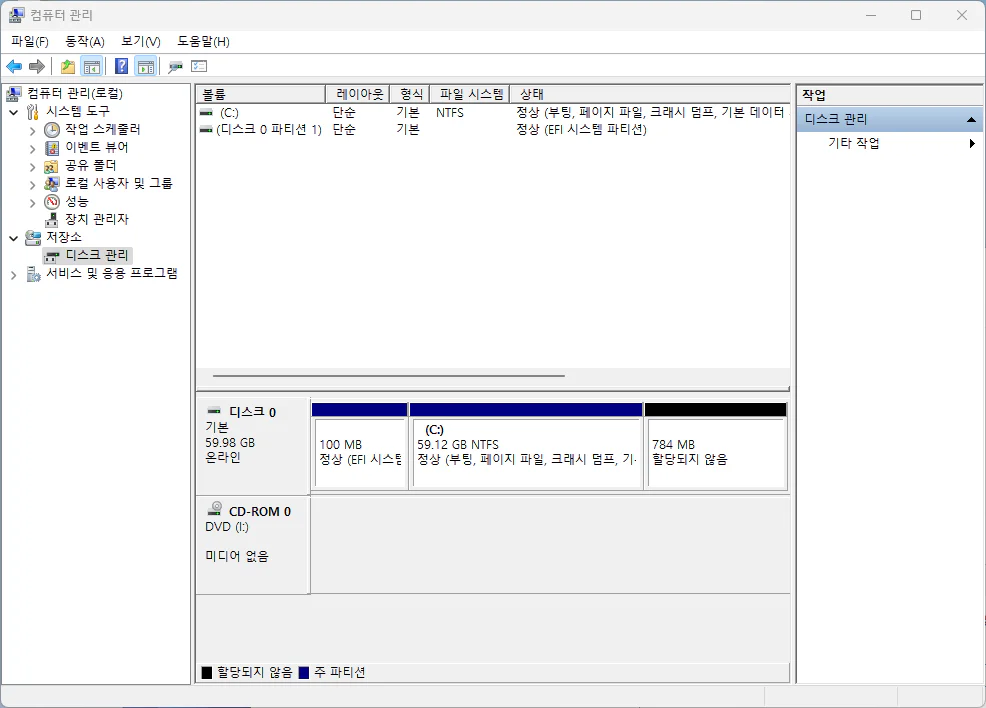Select the 성능 tree item
The width and height of the screenshot is (986, 708).
click(x=77, y=202)
